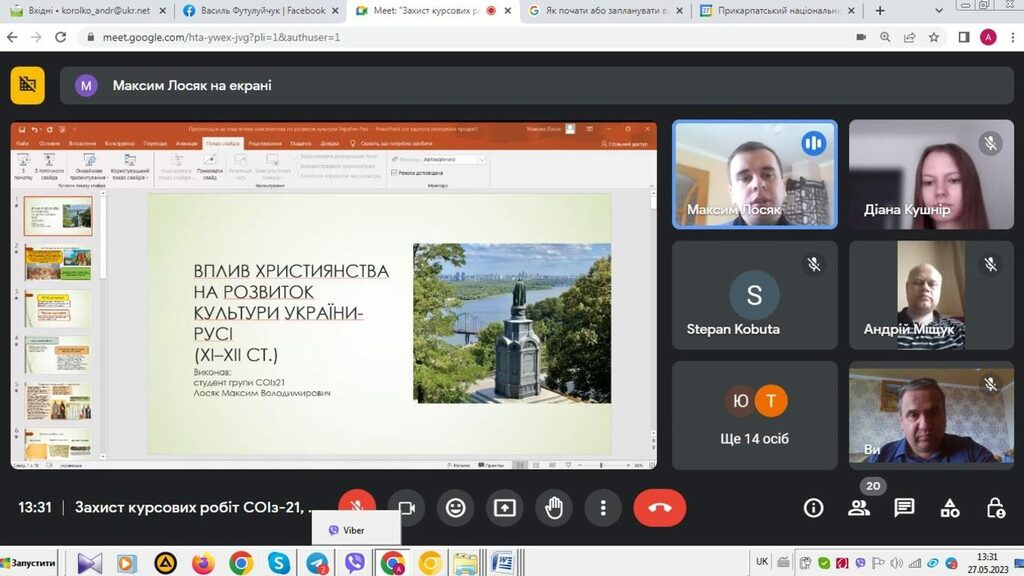Toggle the camera button in Meet
1024x576 pixels.
(406, 507)
